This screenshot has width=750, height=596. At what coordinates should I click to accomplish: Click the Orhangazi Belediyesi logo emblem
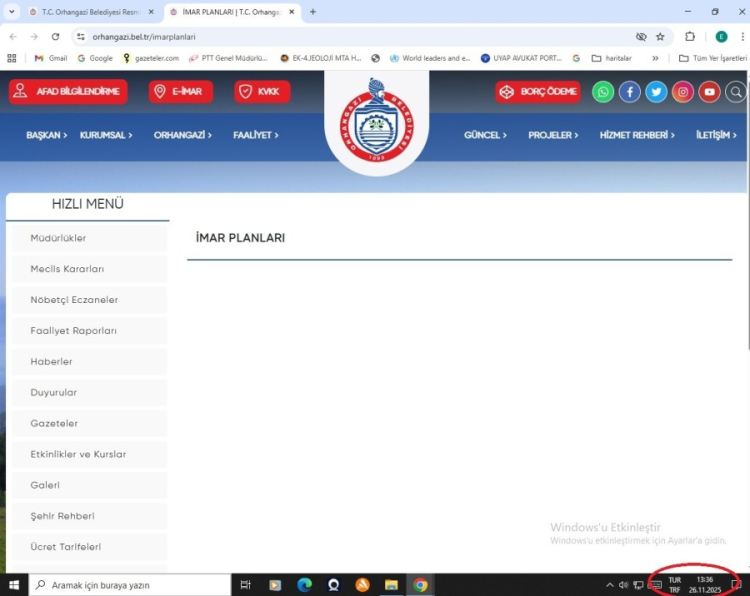[376, 122]
